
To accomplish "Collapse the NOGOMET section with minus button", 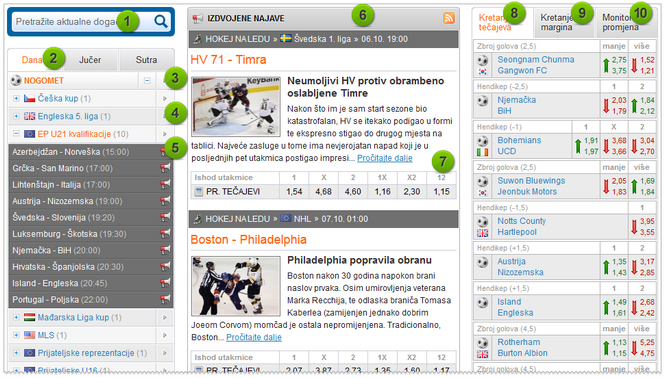I will pos(147,80).
